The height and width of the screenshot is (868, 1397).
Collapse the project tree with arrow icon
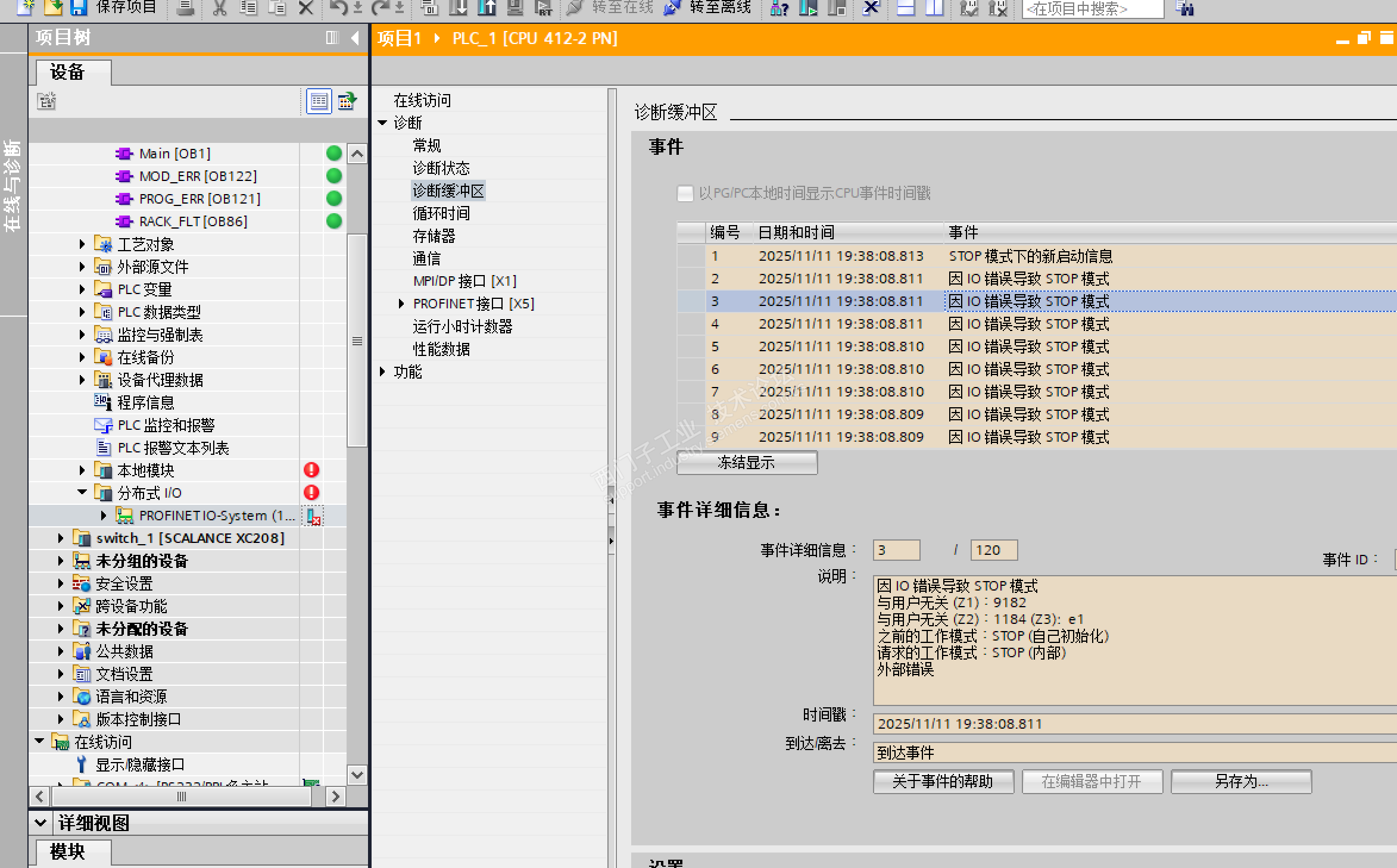pyautogui.click(x=355, y=38)
